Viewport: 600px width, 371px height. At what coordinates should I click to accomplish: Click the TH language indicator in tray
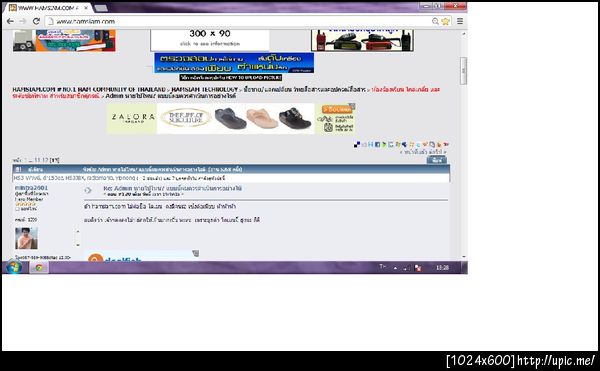pyautogui.click(x=382, y=267)
